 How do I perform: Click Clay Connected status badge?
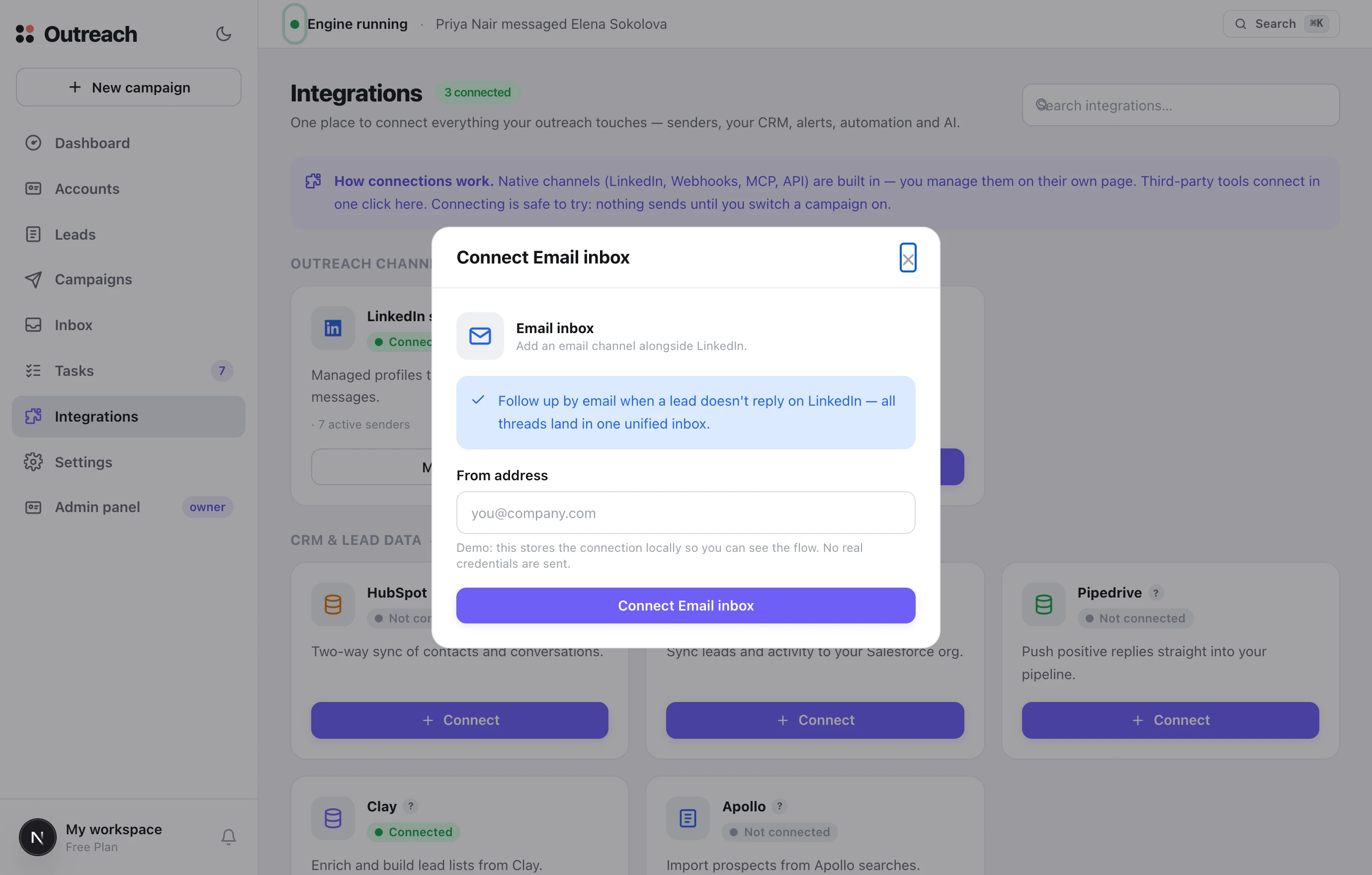tap(413, 832)
